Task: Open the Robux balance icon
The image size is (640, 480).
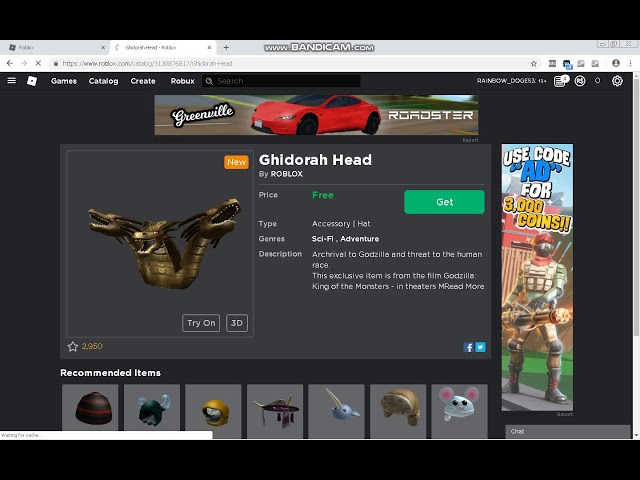Action: coord(580,81)
